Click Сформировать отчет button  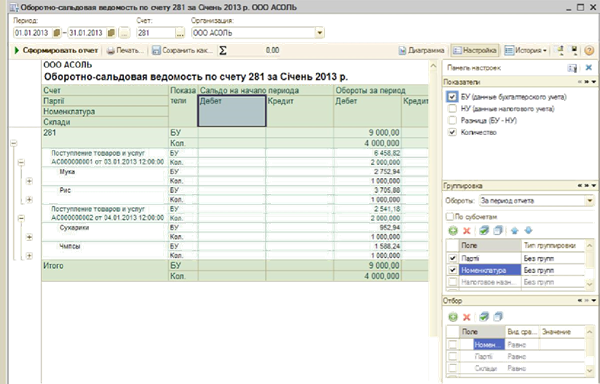click(x=56, y=50)
